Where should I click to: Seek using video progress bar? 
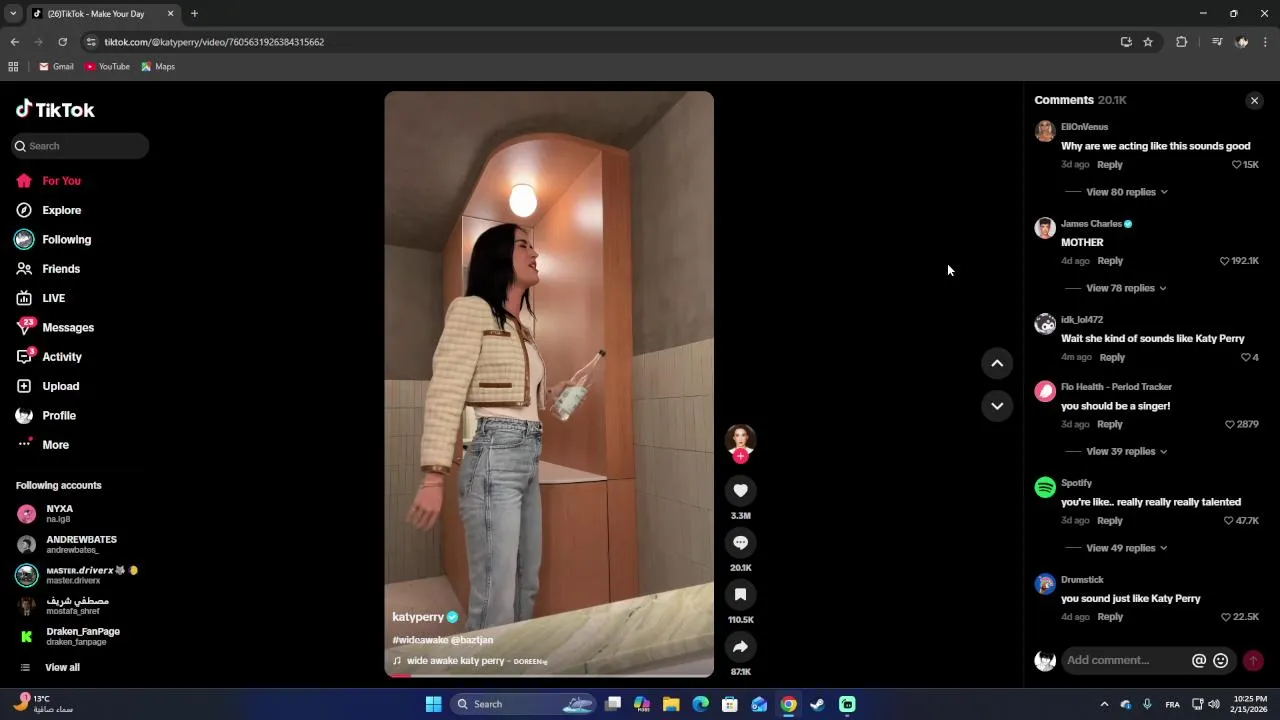[549, 675]
